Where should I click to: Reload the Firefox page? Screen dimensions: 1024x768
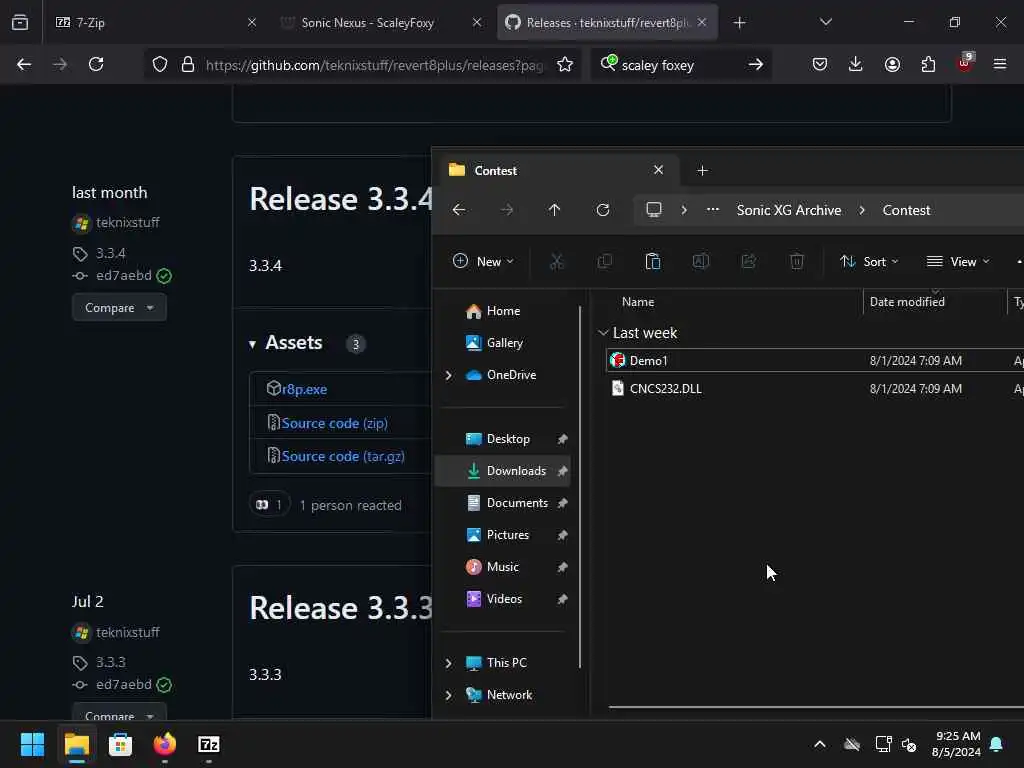point(96,64)
